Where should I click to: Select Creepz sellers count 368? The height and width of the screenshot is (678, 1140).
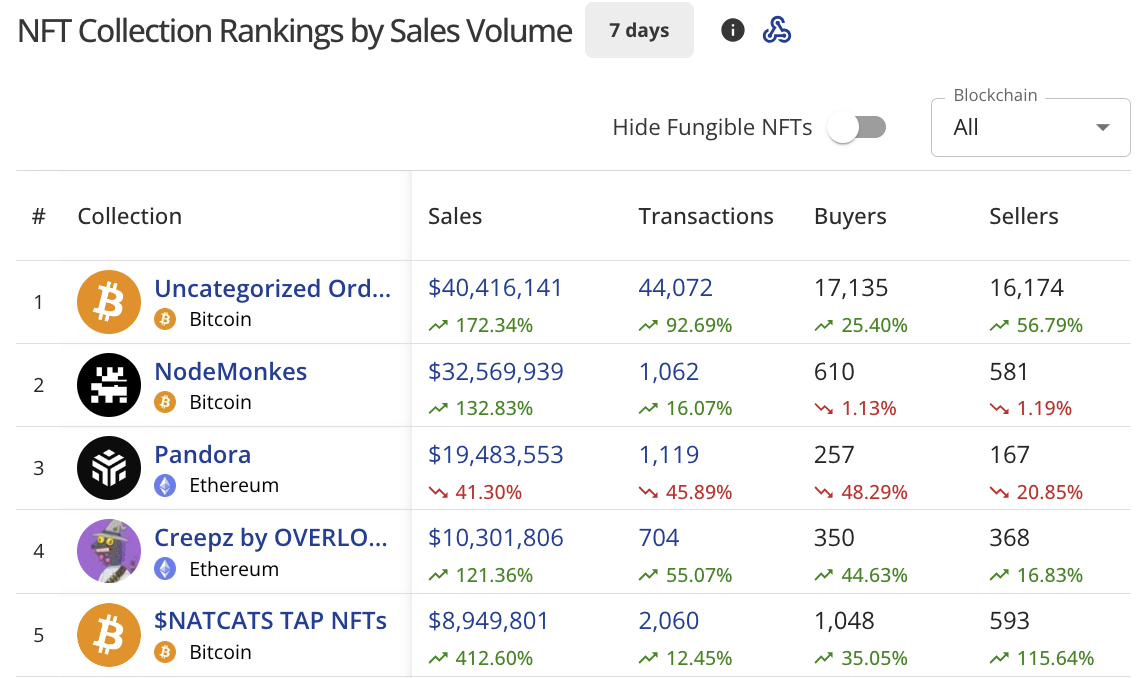pyautogui.click(x=1009, y=538)
